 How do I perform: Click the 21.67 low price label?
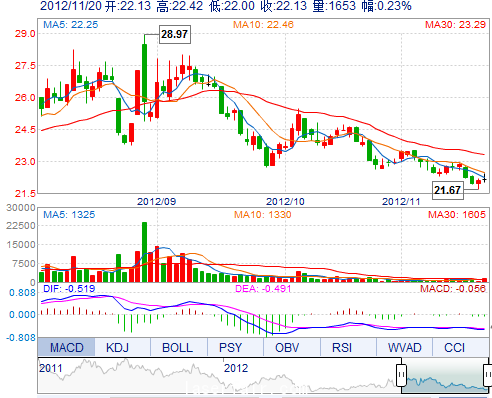448,190
